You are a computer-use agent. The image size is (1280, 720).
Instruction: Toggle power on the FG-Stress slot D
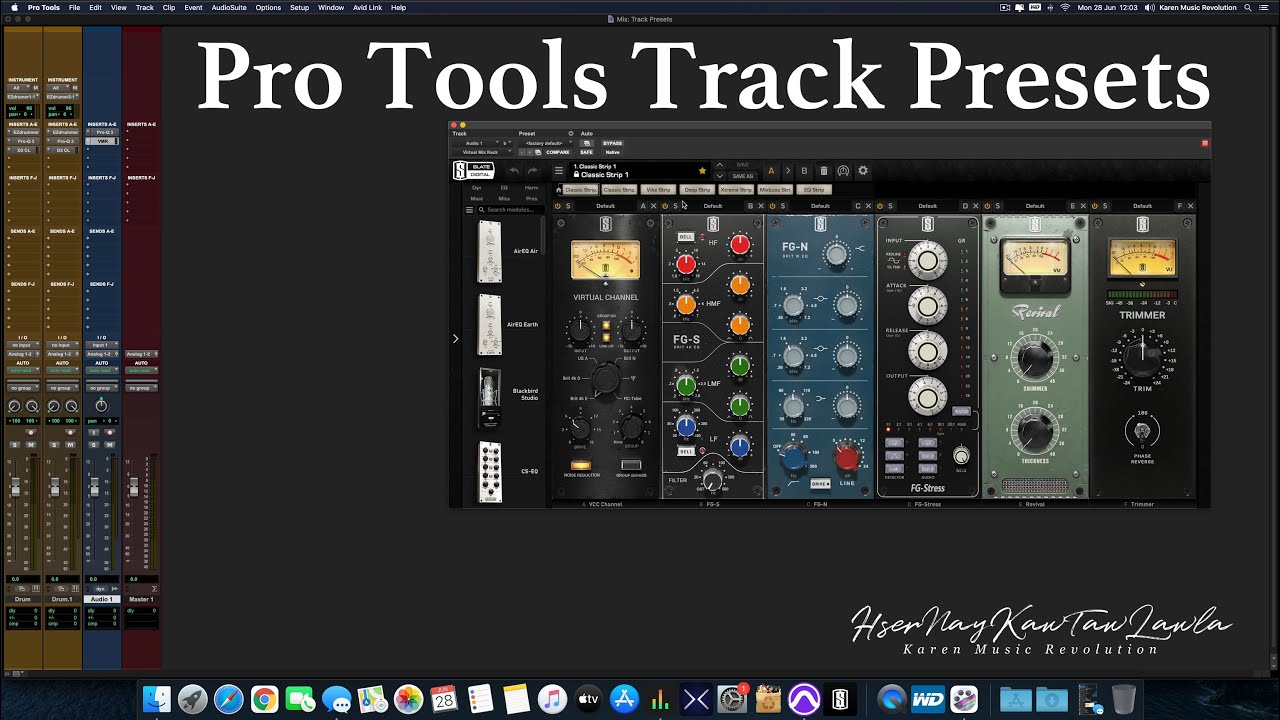[x=880, y=206]
